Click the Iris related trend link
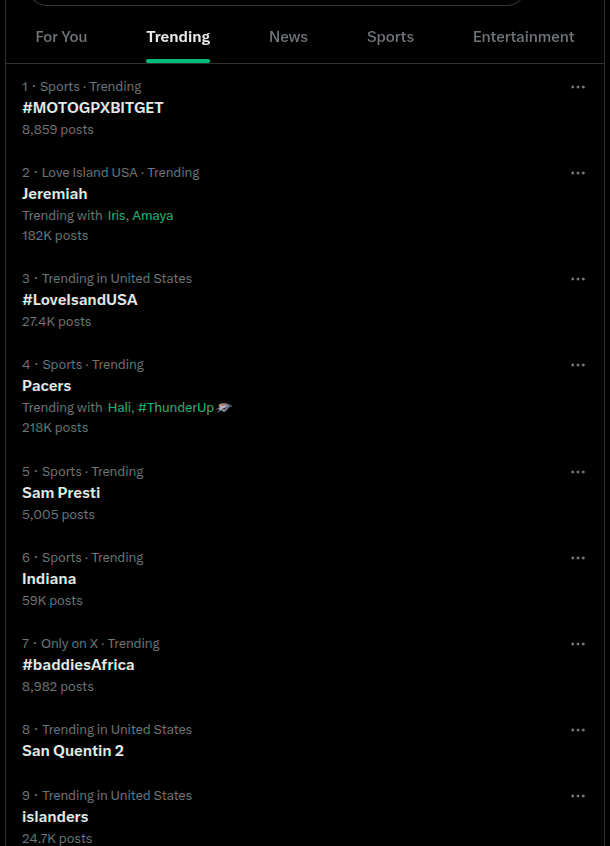610x846 pixels. [116, 215]
